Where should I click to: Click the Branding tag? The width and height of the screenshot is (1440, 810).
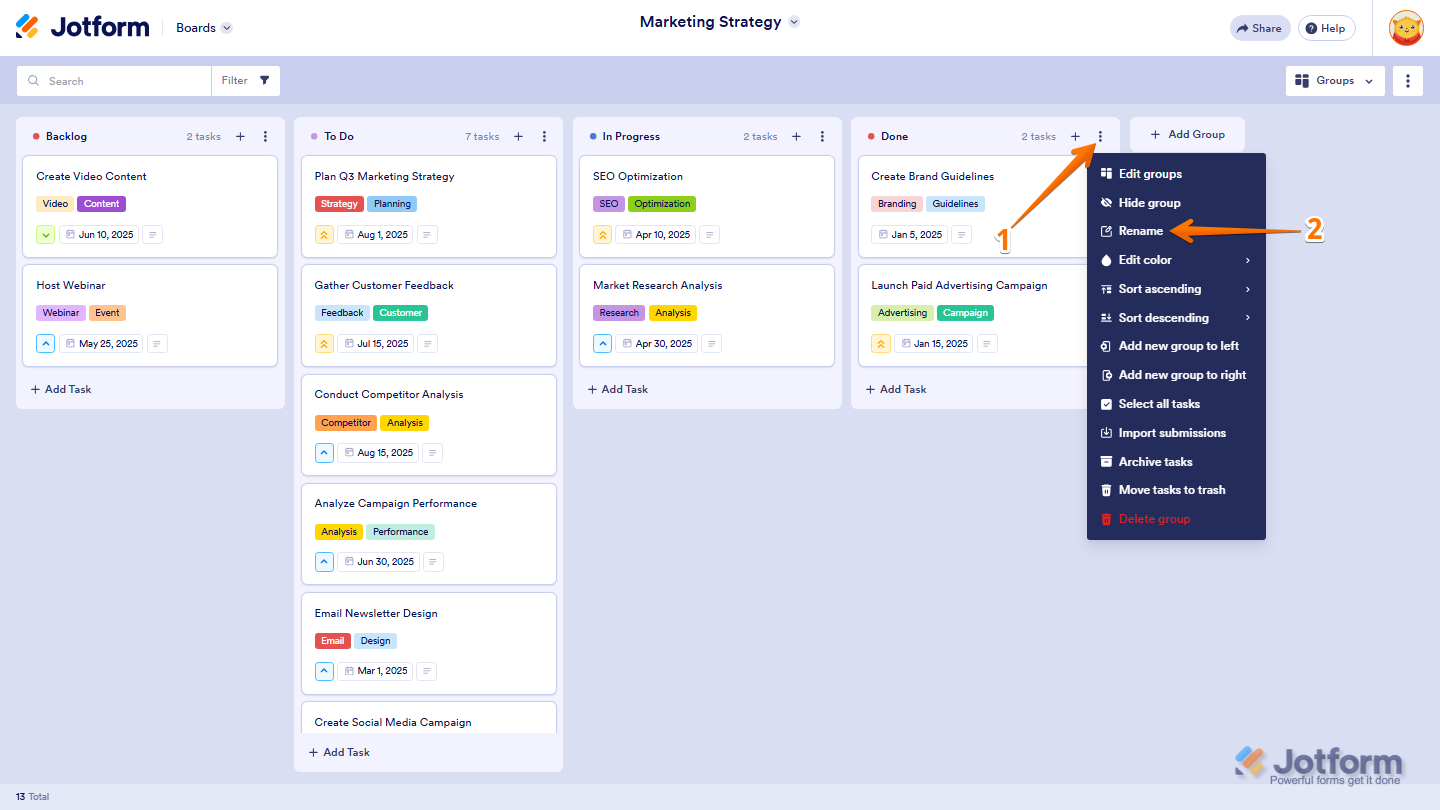click(x=897, y=204)
